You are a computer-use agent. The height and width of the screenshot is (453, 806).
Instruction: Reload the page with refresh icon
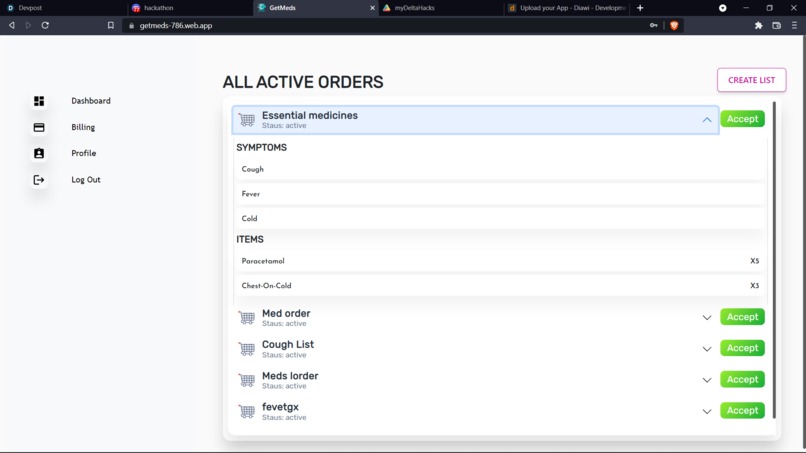tap(45, 25)
